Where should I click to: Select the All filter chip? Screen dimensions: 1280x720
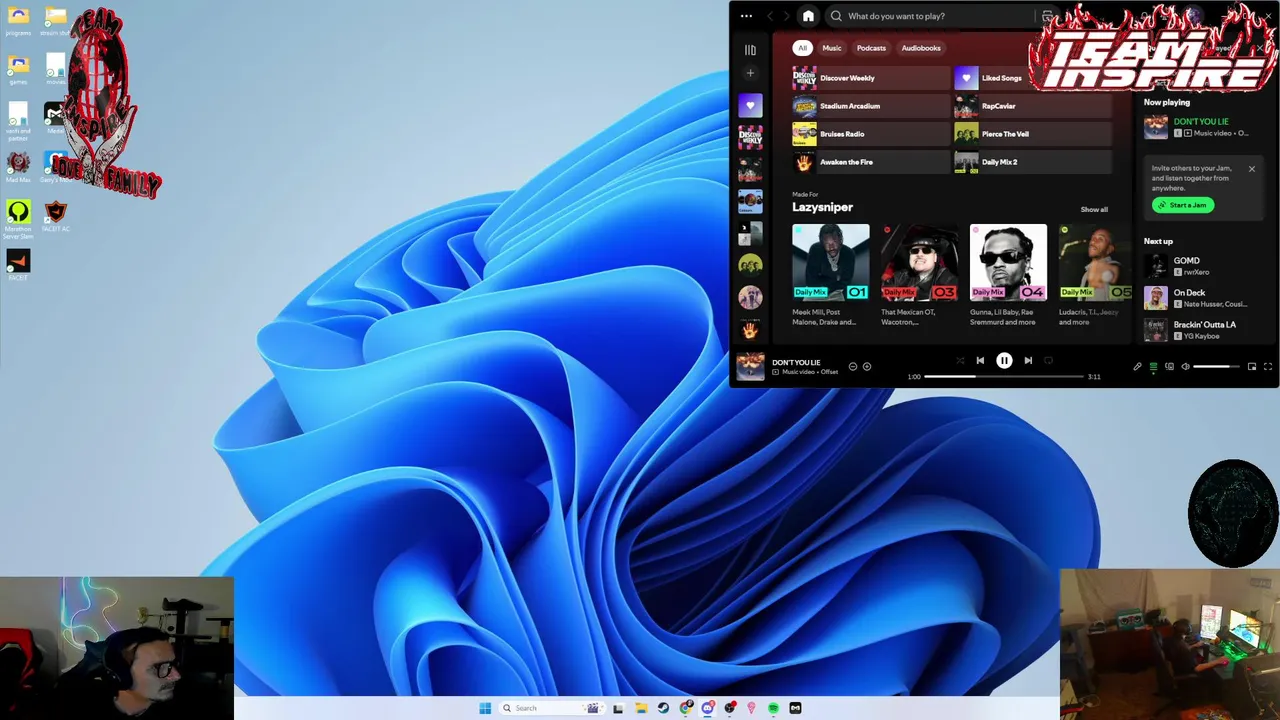pos(802,48)
